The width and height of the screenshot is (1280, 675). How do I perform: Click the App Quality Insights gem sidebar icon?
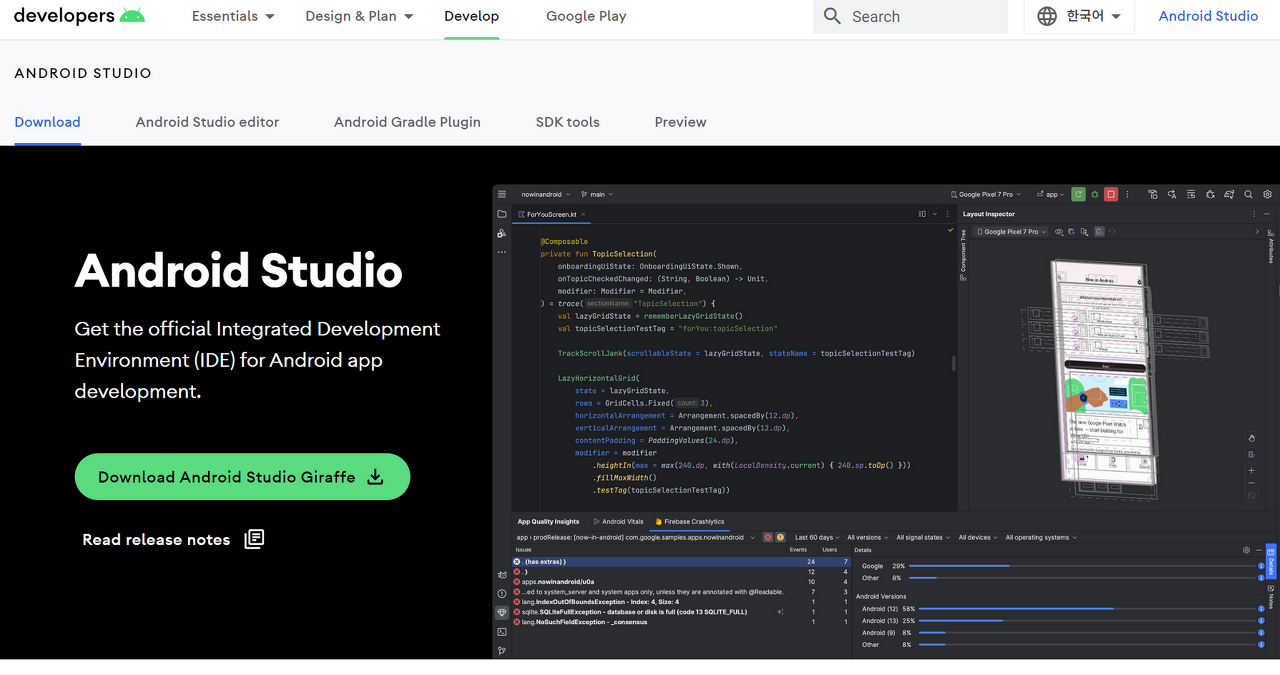pyautogui.click(x=502, y=612)
